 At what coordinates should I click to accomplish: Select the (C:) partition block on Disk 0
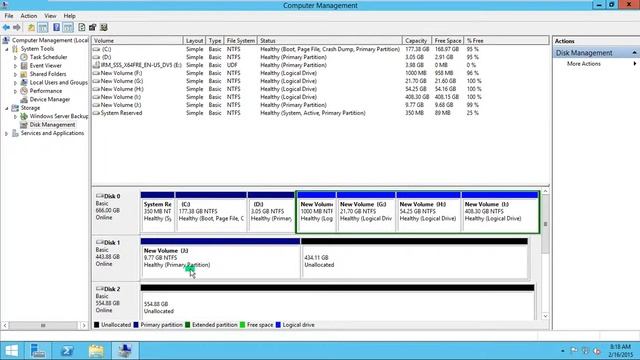[211, 211]
